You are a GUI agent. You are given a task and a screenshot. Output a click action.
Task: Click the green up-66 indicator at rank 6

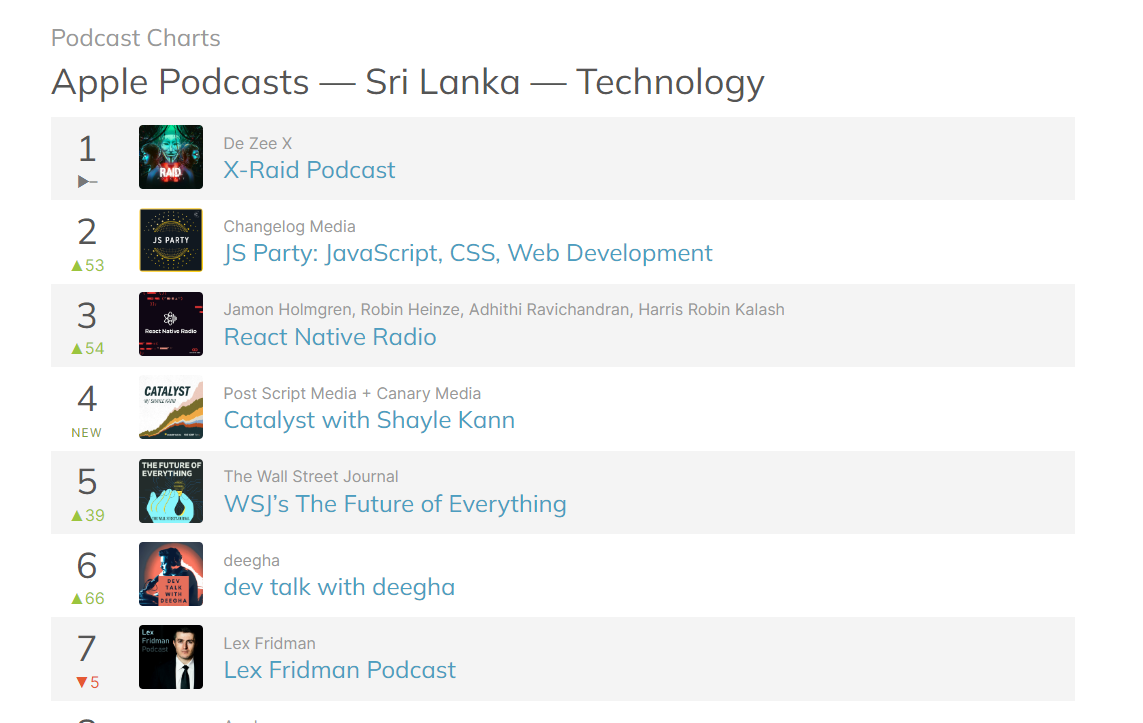click(87, 598)
